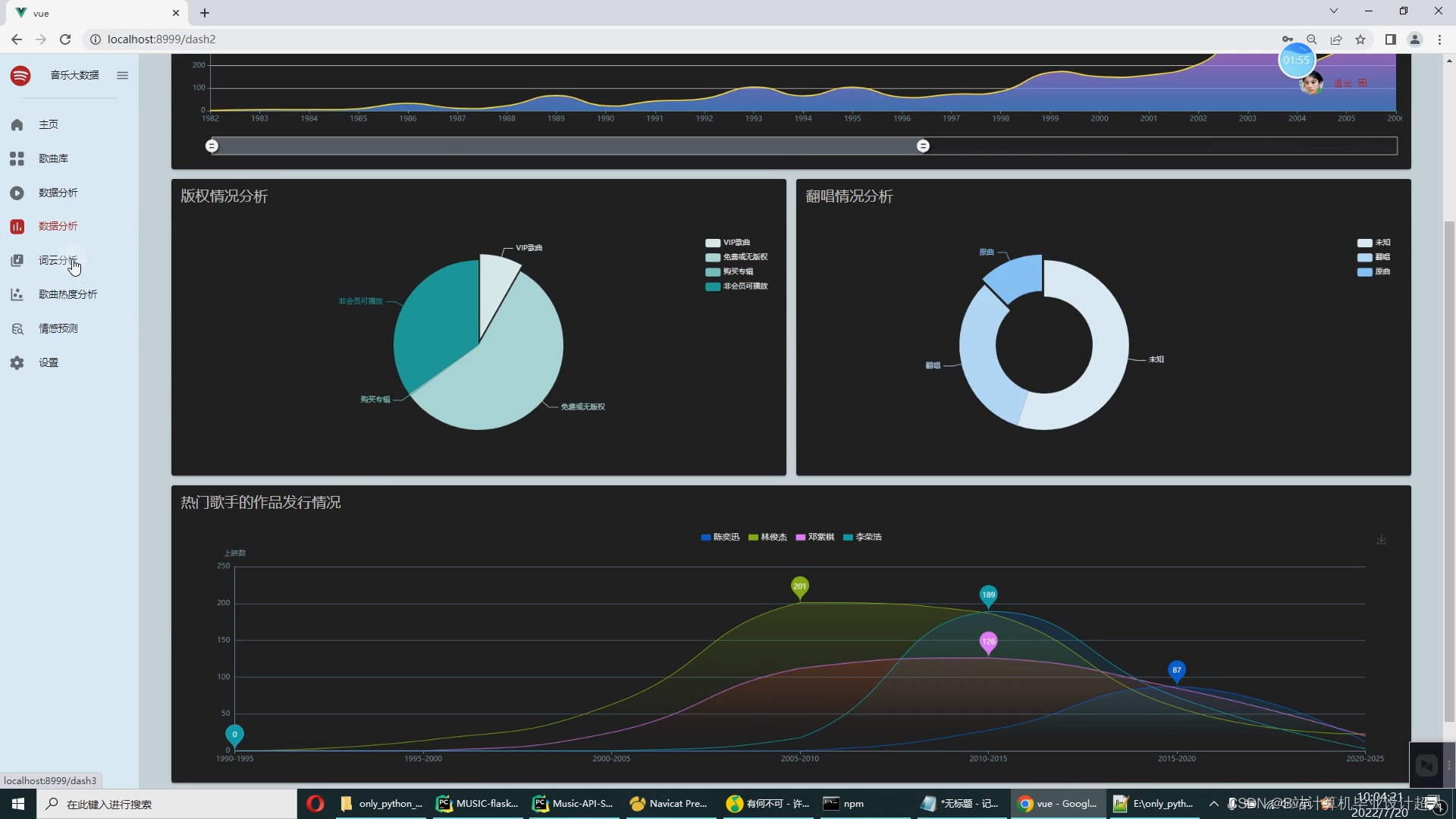Toggle VIP歌曲 legend item in pie chart
The width and height of the screenshot is (1456, 819).
[727, 243]
